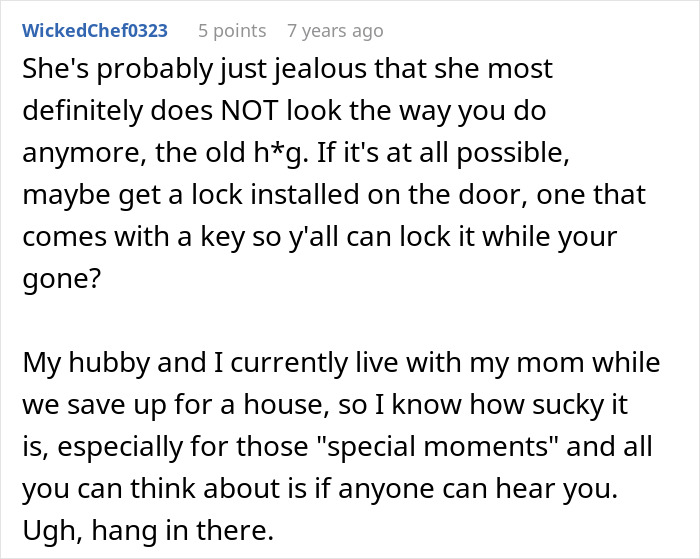Click the line starting "we save up for a house"
The image size is (700, 559).
pyautogui.click(x=325, y=405)
